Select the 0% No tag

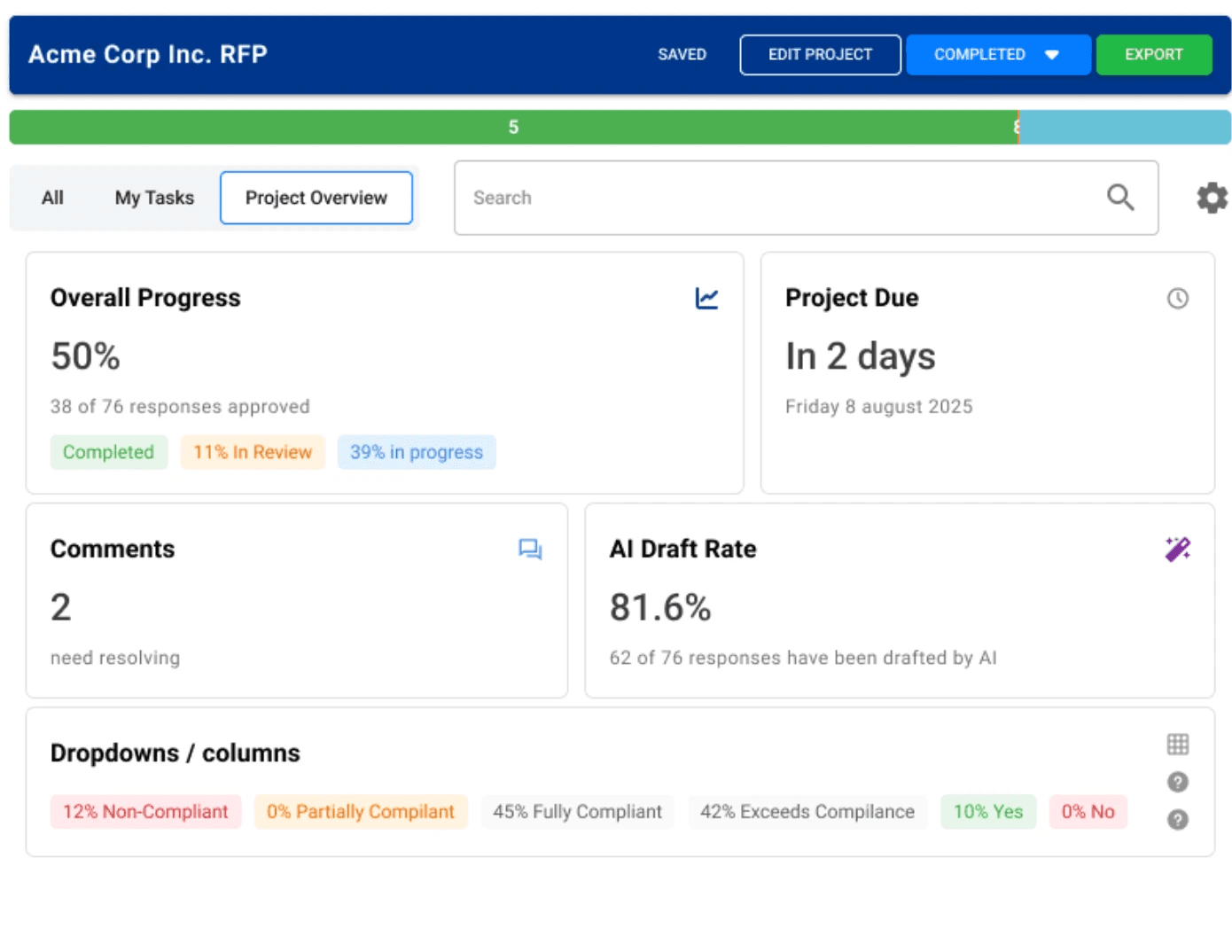(x=1088, y=812)
